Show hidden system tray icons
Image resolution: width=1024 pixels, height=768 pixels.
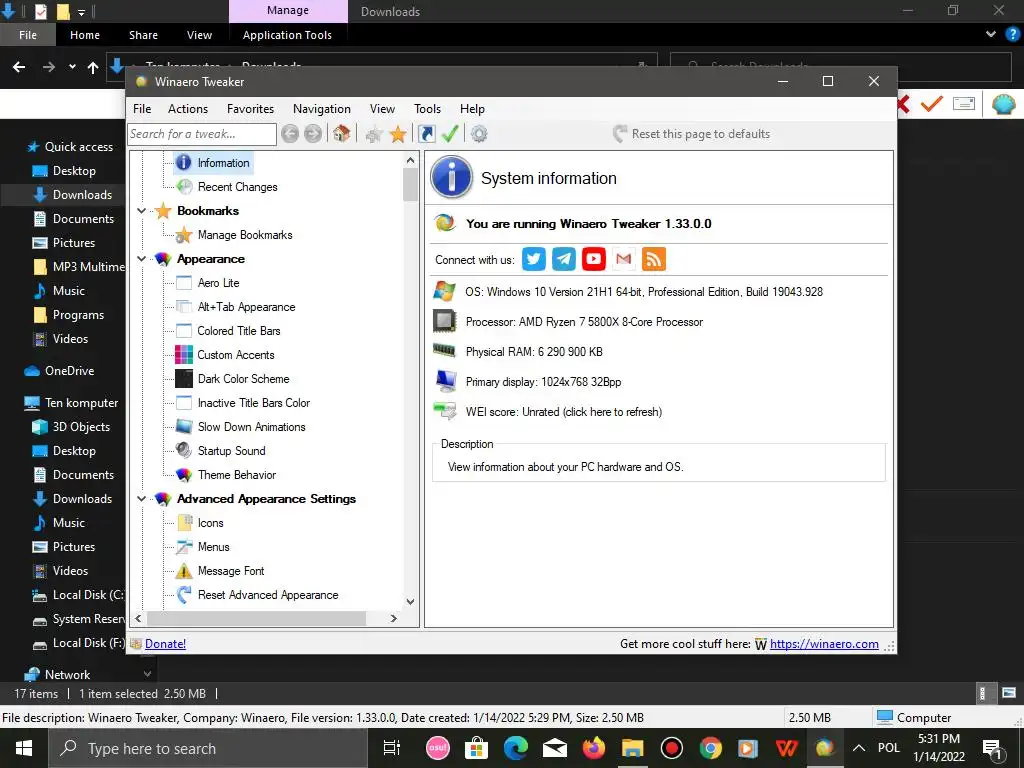pos(859,748)
